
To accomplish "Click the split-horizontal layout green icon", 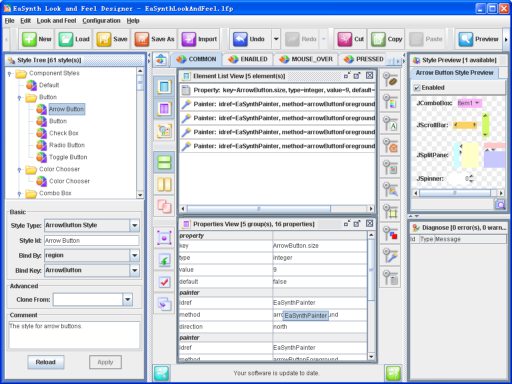I will [164, 162].
